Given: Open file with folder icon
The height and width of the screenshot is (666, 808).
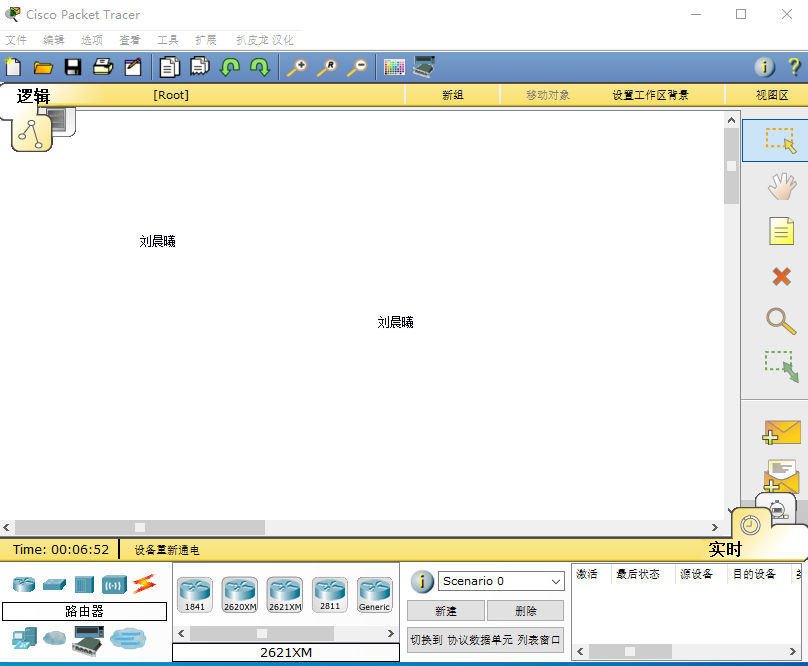Looking at the screenshot, I should pyautogui.click(x=43, y=68).
